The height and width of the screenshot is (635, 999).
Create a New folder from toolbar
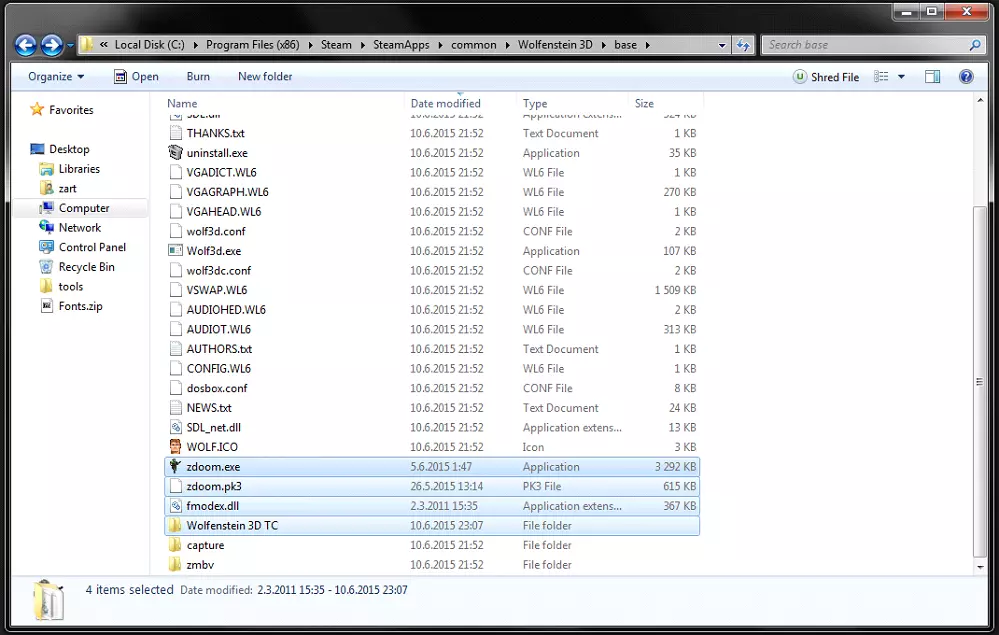pyautogui.click(x=265, y=76)
